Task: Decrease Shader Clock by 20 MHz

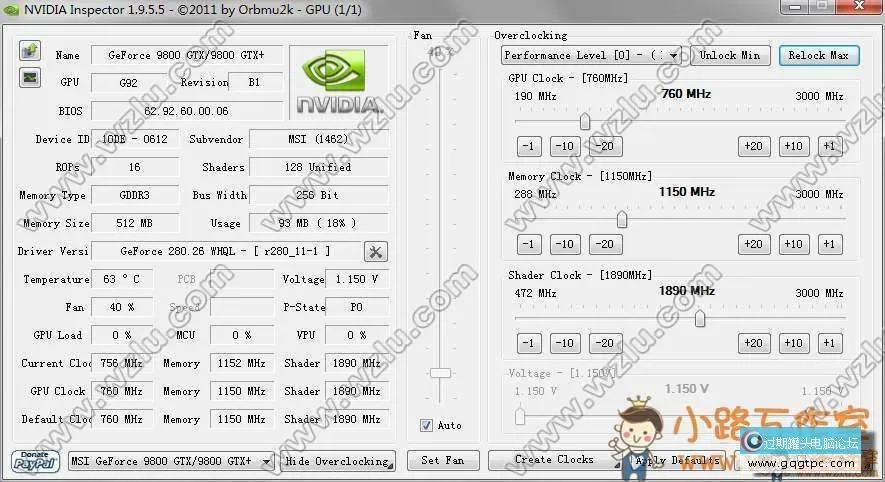Action: pyautogui.click(x=604, y=343)
